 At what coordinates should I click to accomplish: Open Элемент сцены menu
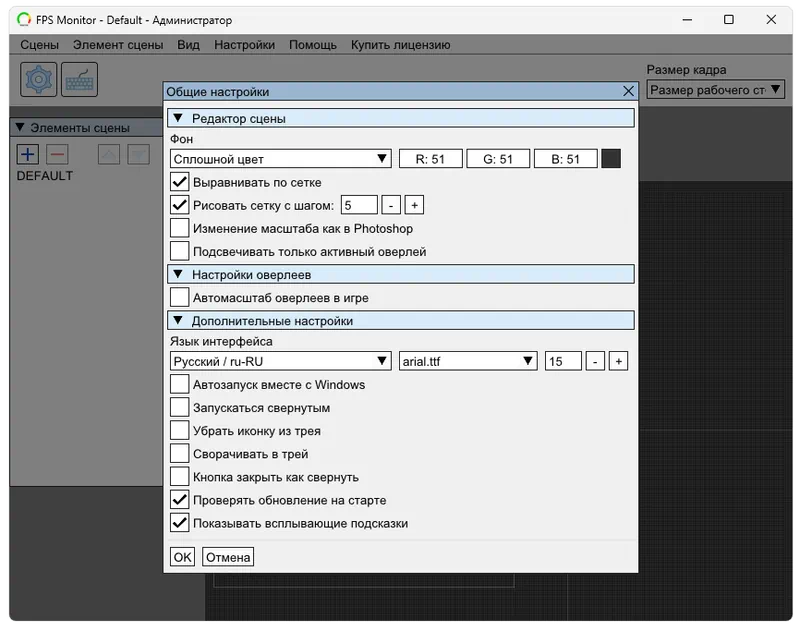[118, 45]
